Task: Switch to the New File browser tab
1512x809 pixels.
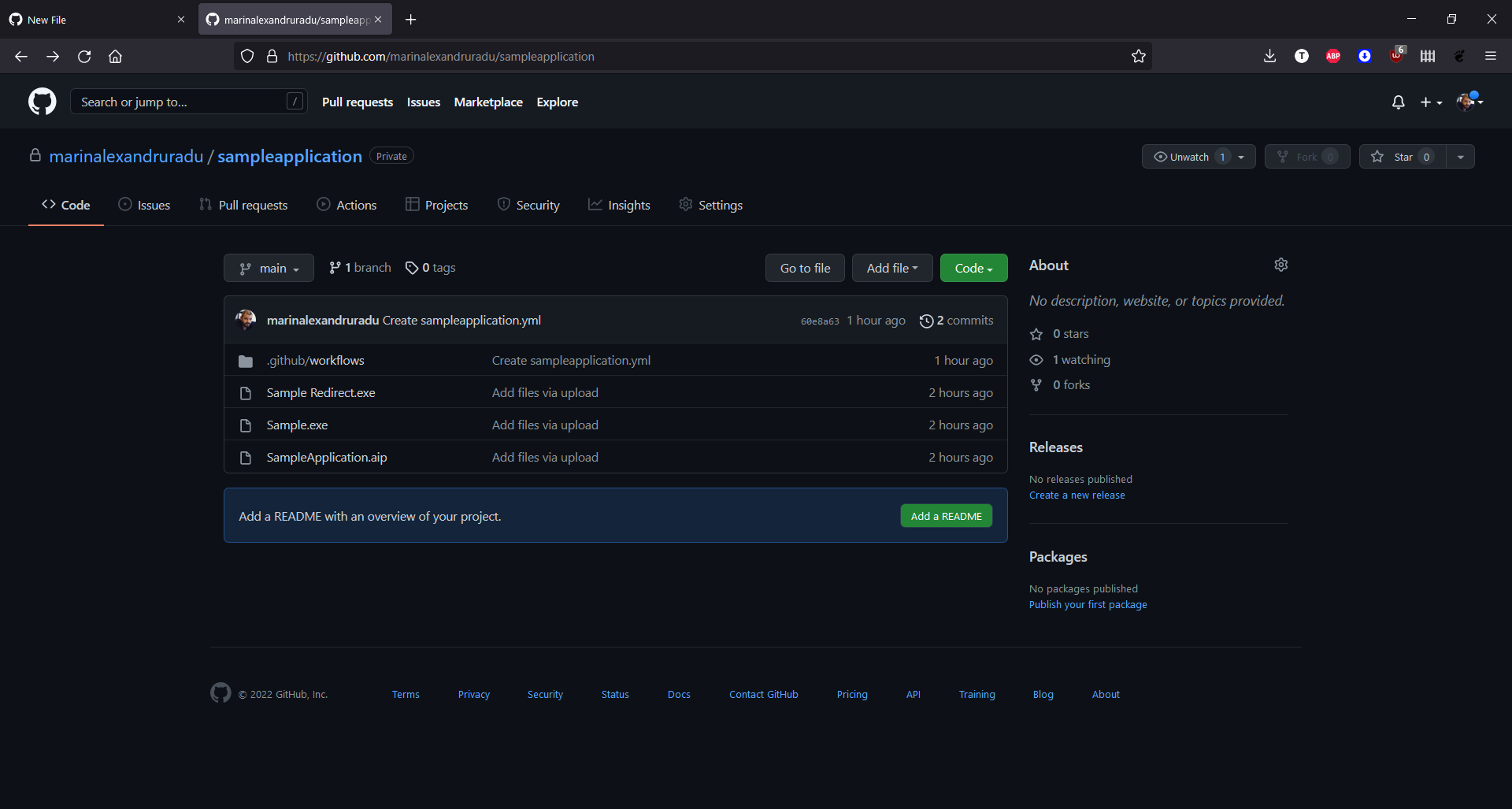Action: point(97,20)
